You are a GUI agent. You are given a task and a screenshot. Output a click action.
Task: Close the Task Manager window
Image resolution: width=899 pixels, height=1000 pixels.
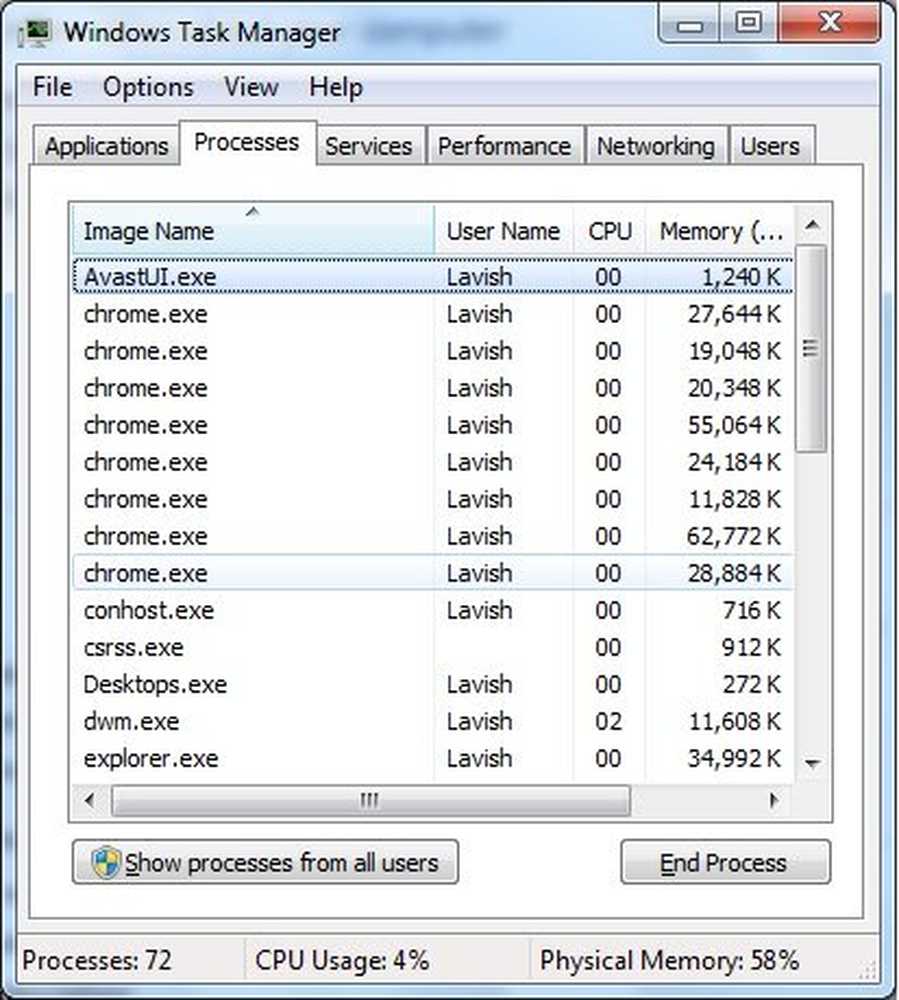pyautogui.click(x=830, y=24)
